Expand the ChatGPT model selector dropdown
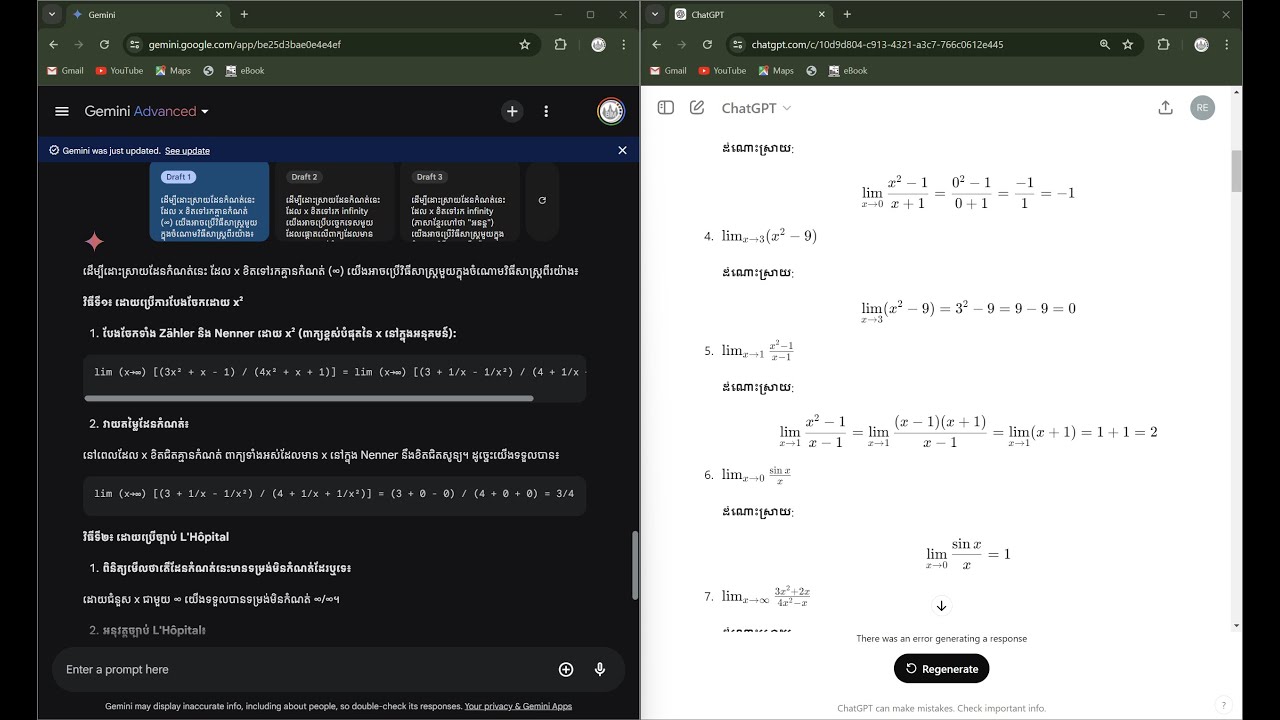 point(756,108)
